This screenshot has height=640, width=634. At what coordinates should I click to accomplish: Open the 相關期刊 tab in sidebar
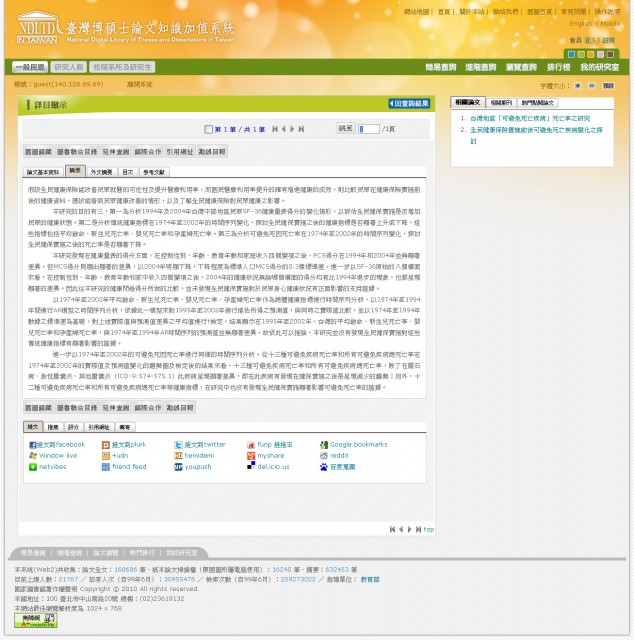tap(501, 103)
